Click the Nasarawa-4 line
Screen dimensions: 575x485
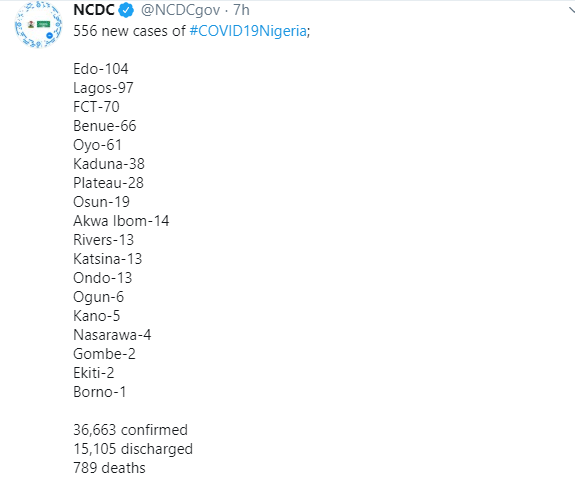click(112, 335)
